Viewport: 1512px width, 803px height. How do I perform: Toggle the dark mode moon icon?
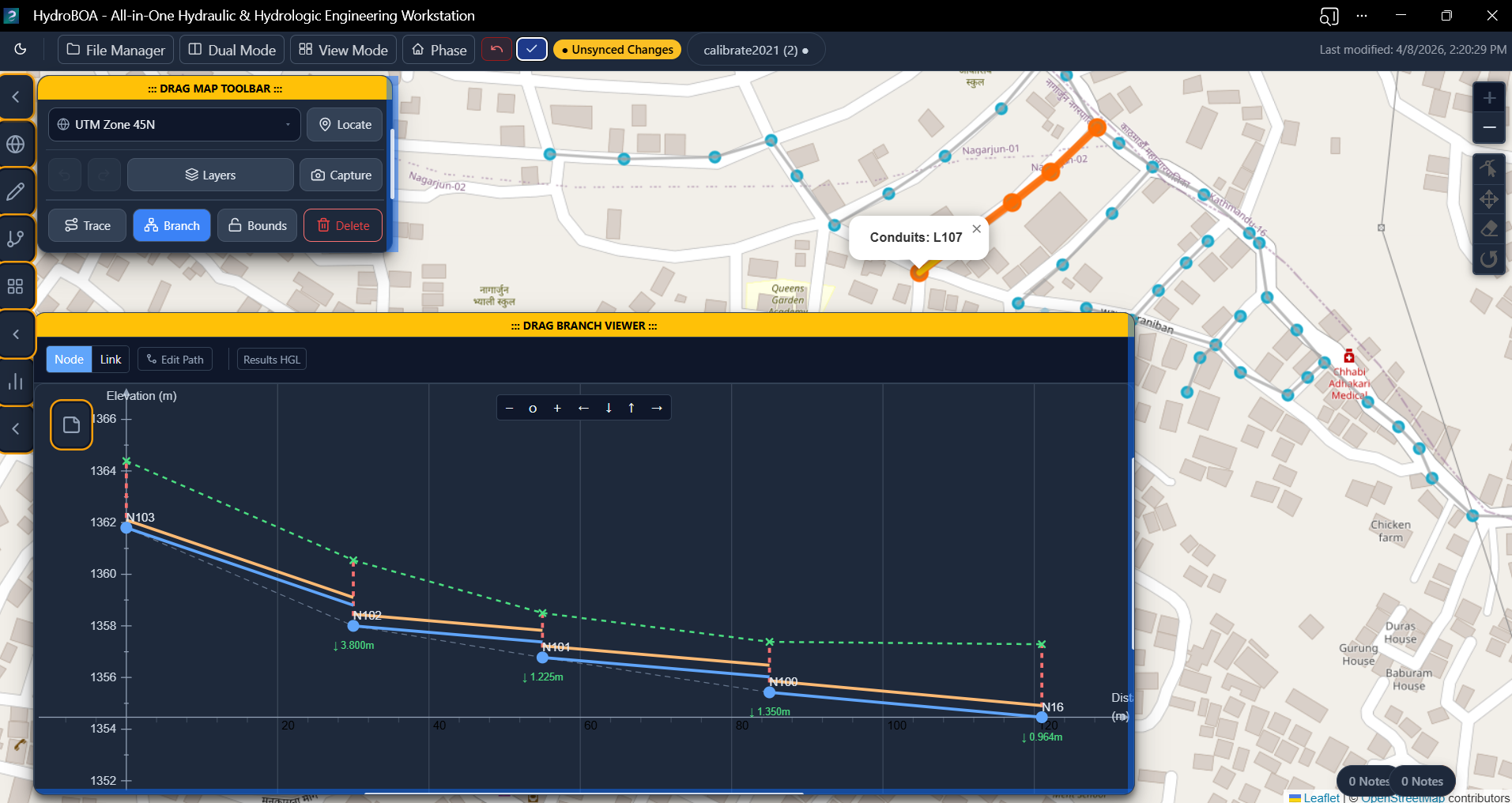point(21,50)
